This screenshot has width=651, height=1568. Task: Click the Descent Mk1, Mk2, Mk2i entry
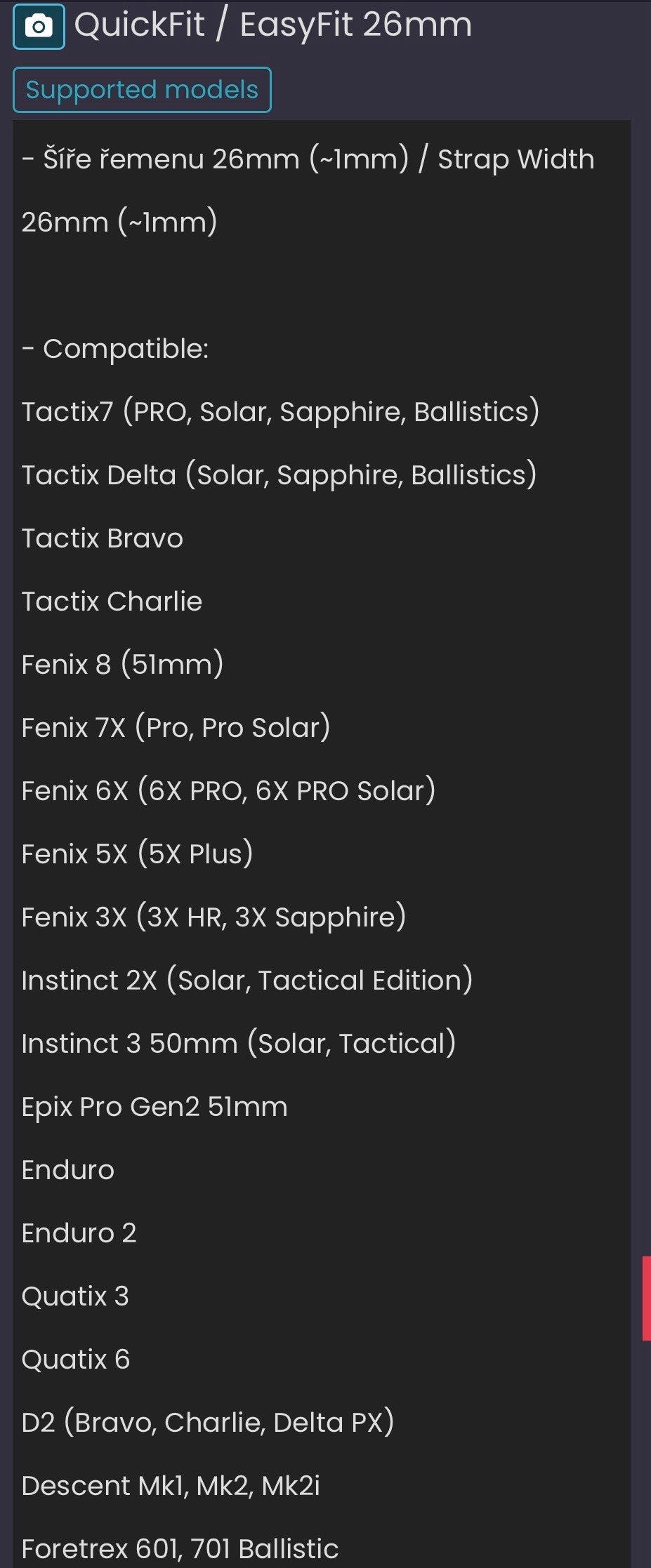(x=171, y=1486)
